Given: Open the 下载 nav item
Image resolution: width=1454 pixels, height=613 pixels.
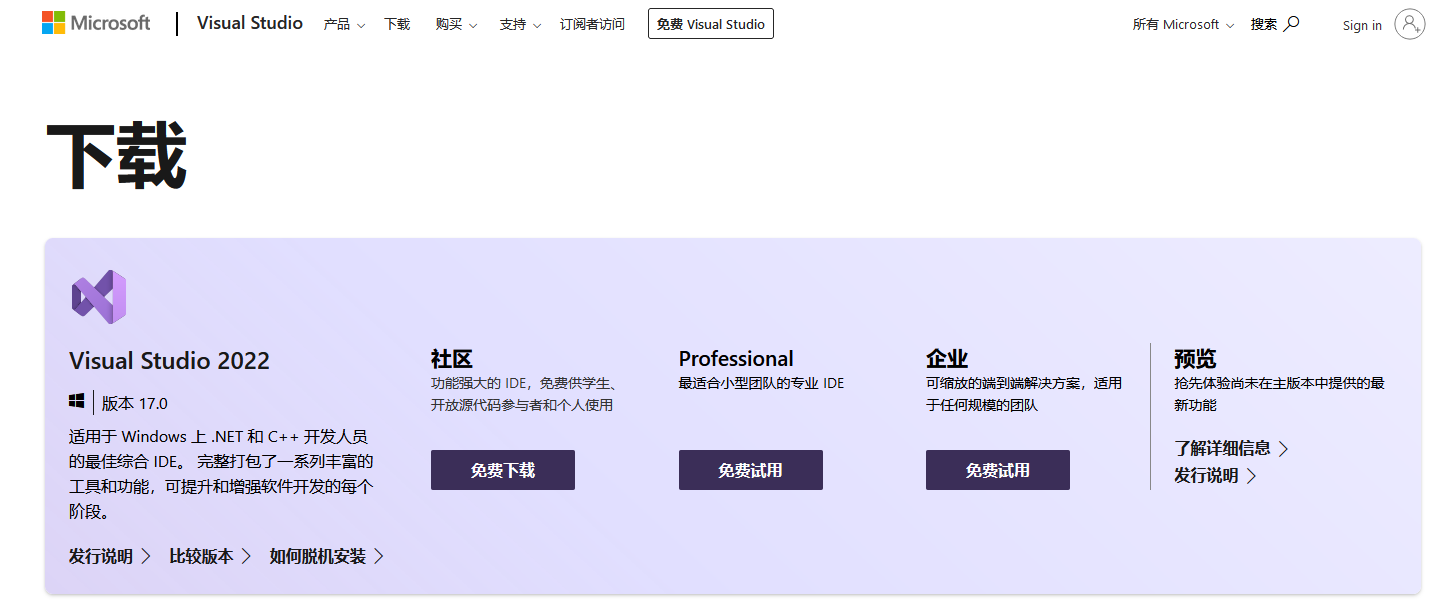Looking at the screenshot, I should pos(397,24).
